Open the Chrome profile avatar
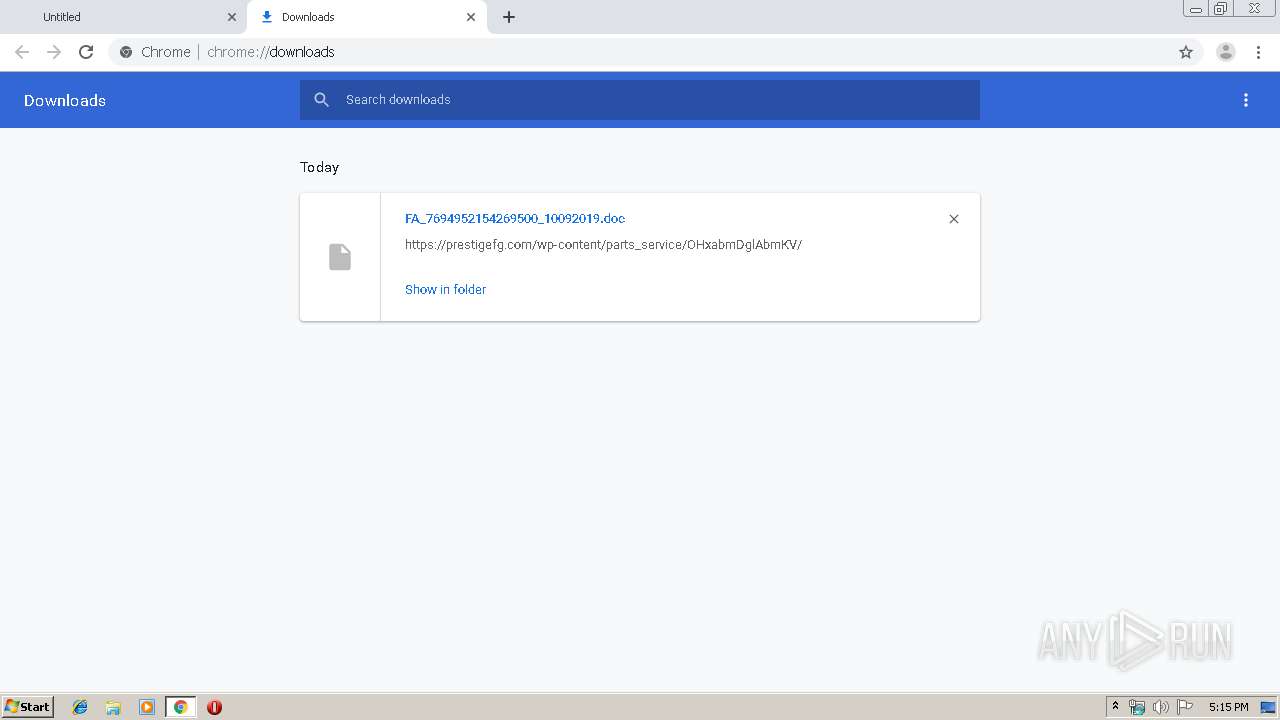Image resolution: width=1280 pixels, height=720 pixels. click(1226, 52)
